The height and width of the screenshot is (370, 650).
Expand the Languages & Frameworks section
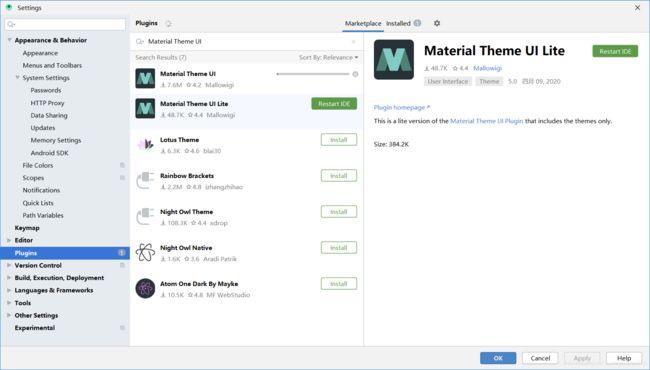pyautogui.click(x=9, y=290)
